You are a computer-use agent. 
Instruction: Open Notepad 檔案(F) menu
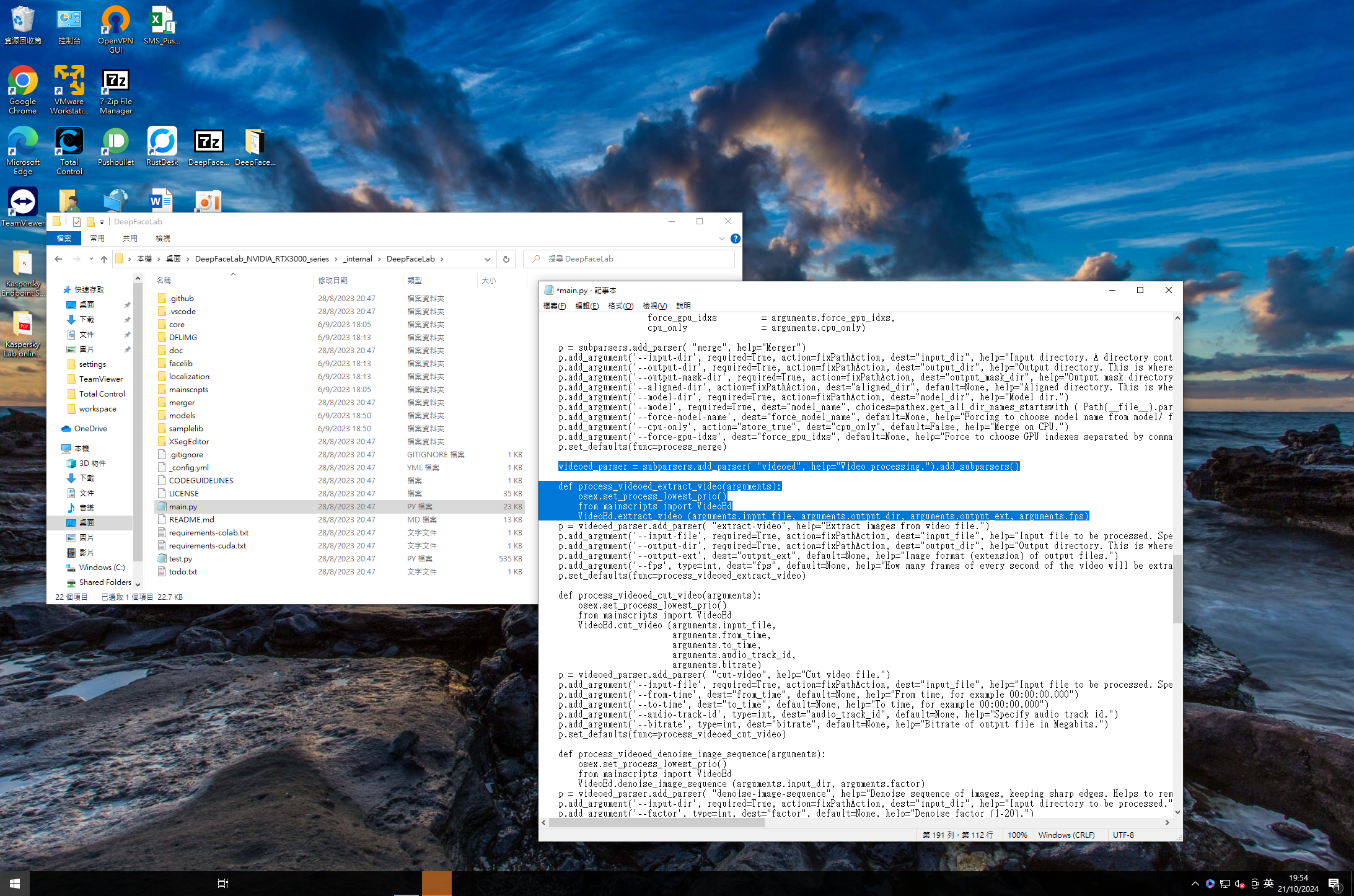[x=554, y=306]
